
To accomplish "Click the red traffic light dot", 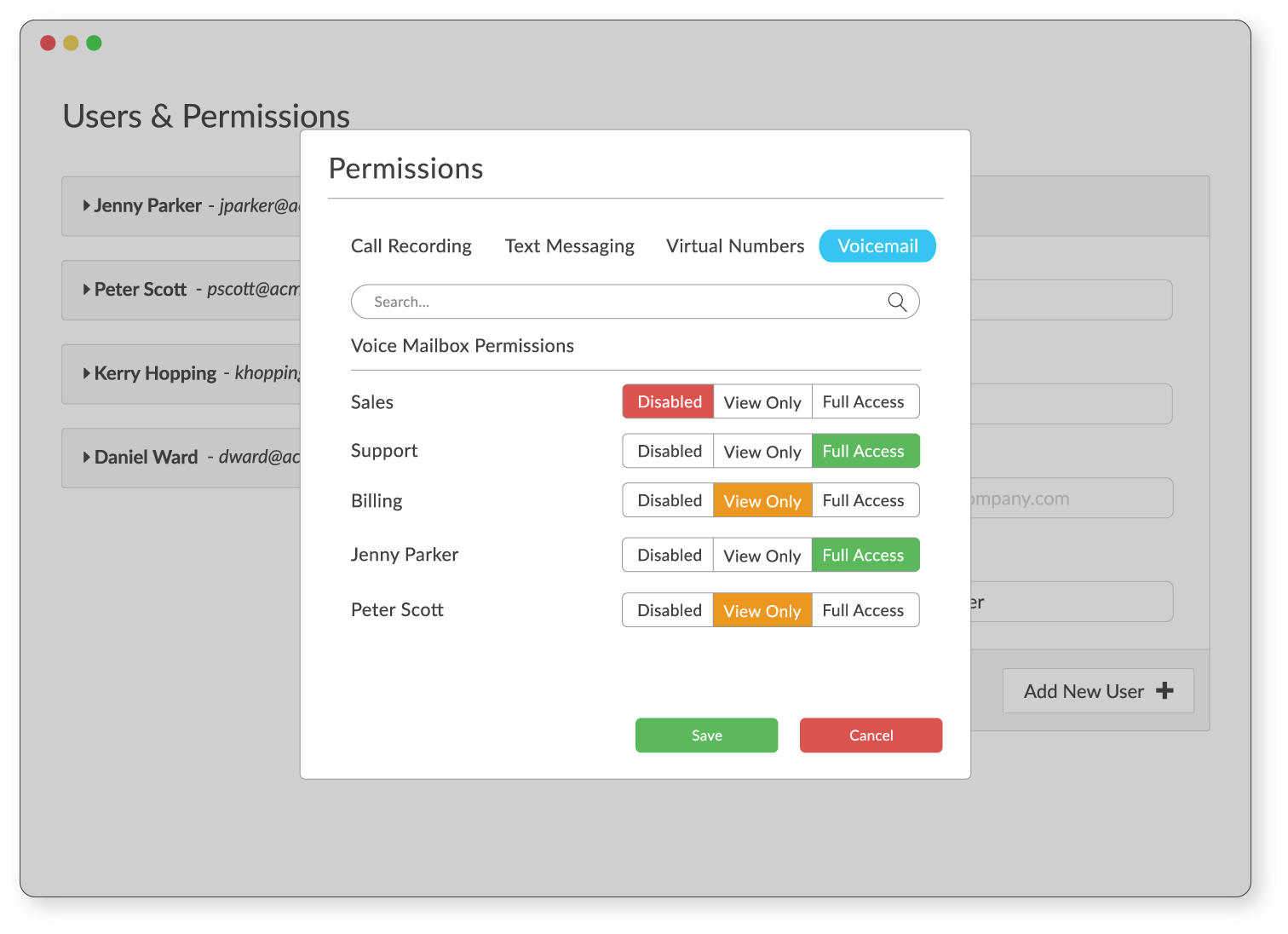I will (48, 42).
